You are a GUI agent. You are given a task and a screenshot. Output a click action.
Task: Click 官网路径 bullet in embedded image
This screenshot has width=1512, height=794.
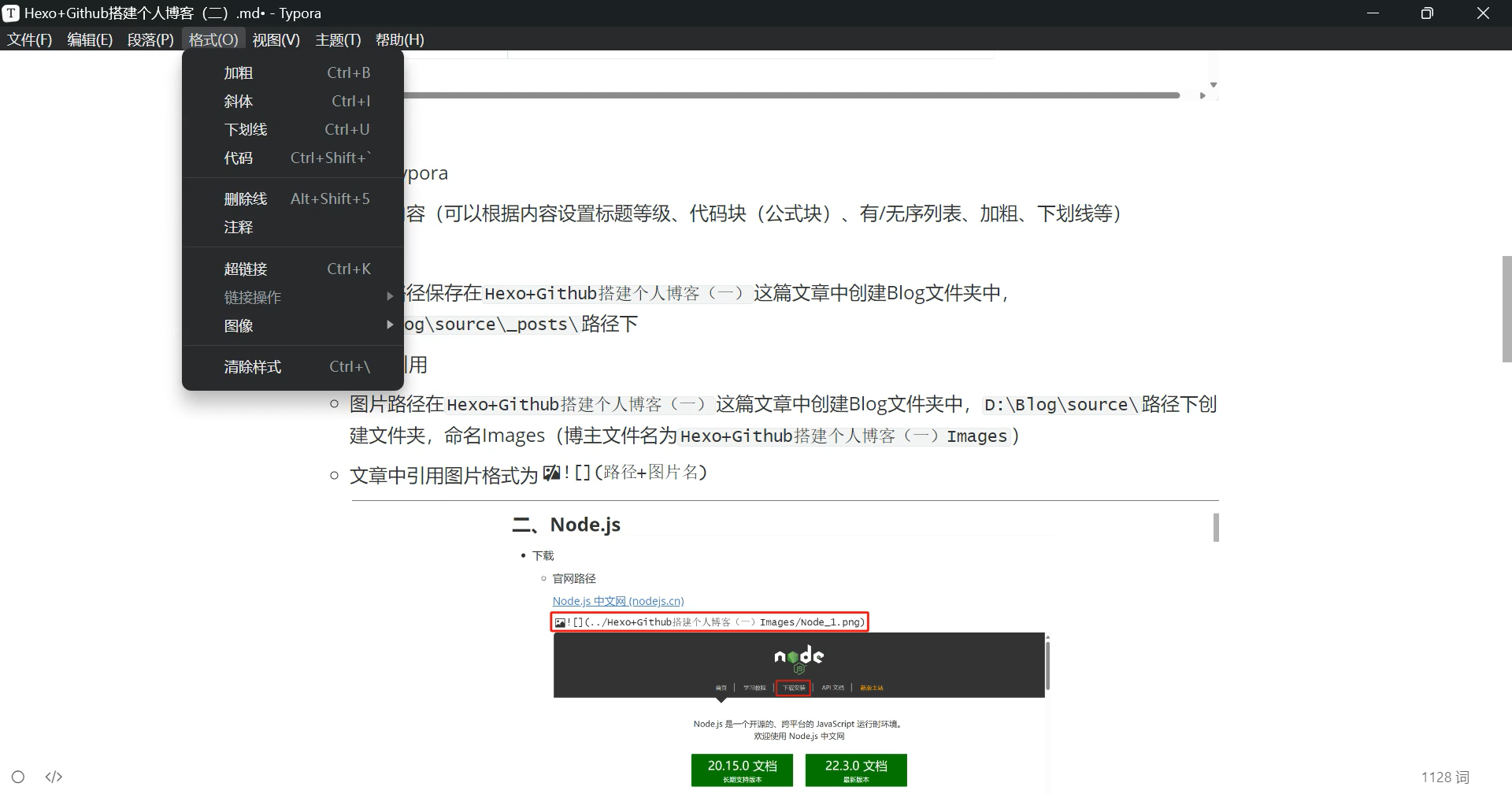click(x=574, y=579)
